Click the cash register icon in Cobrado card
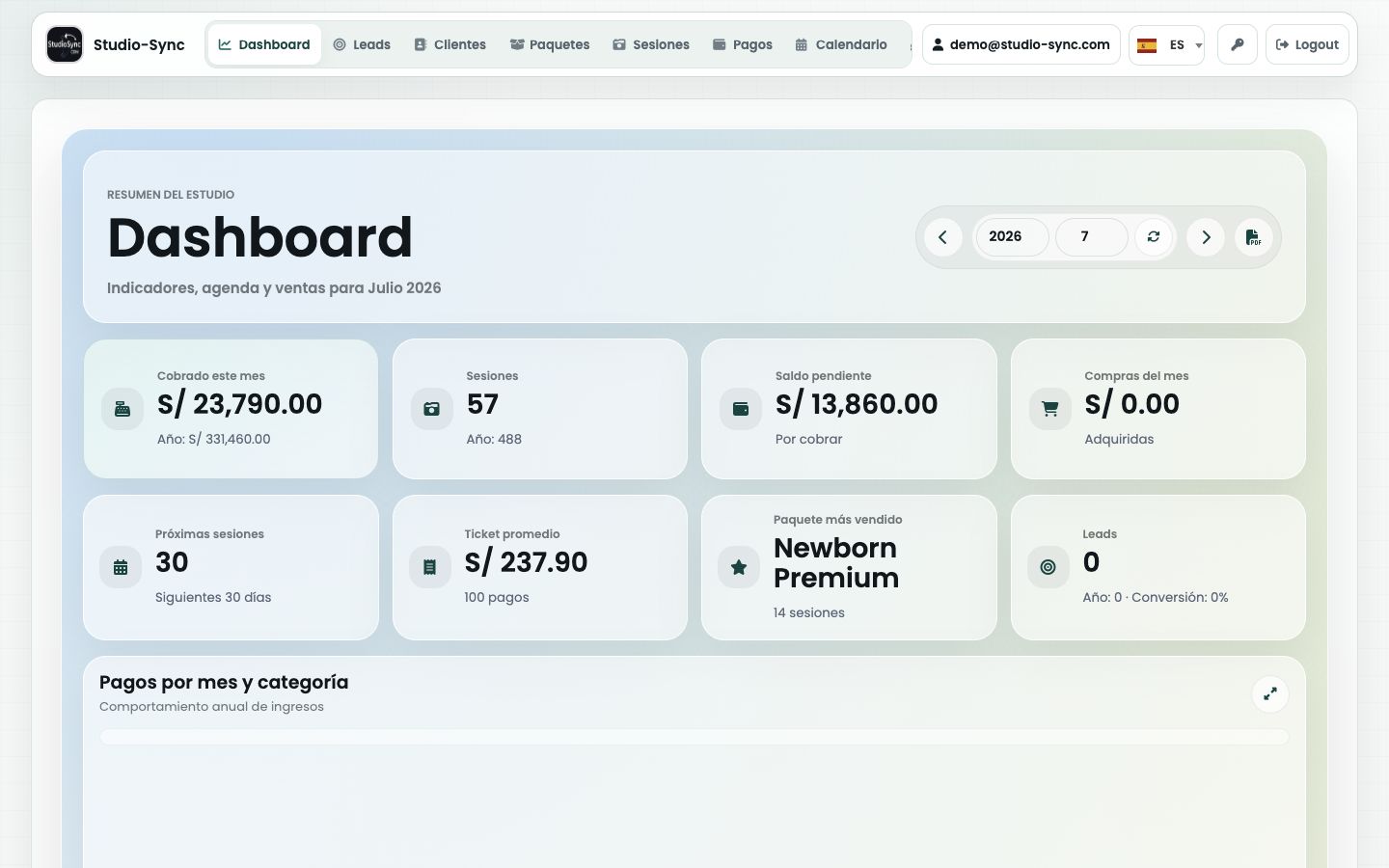Screen dimensions: 1389x868 (x=123, y=409)
